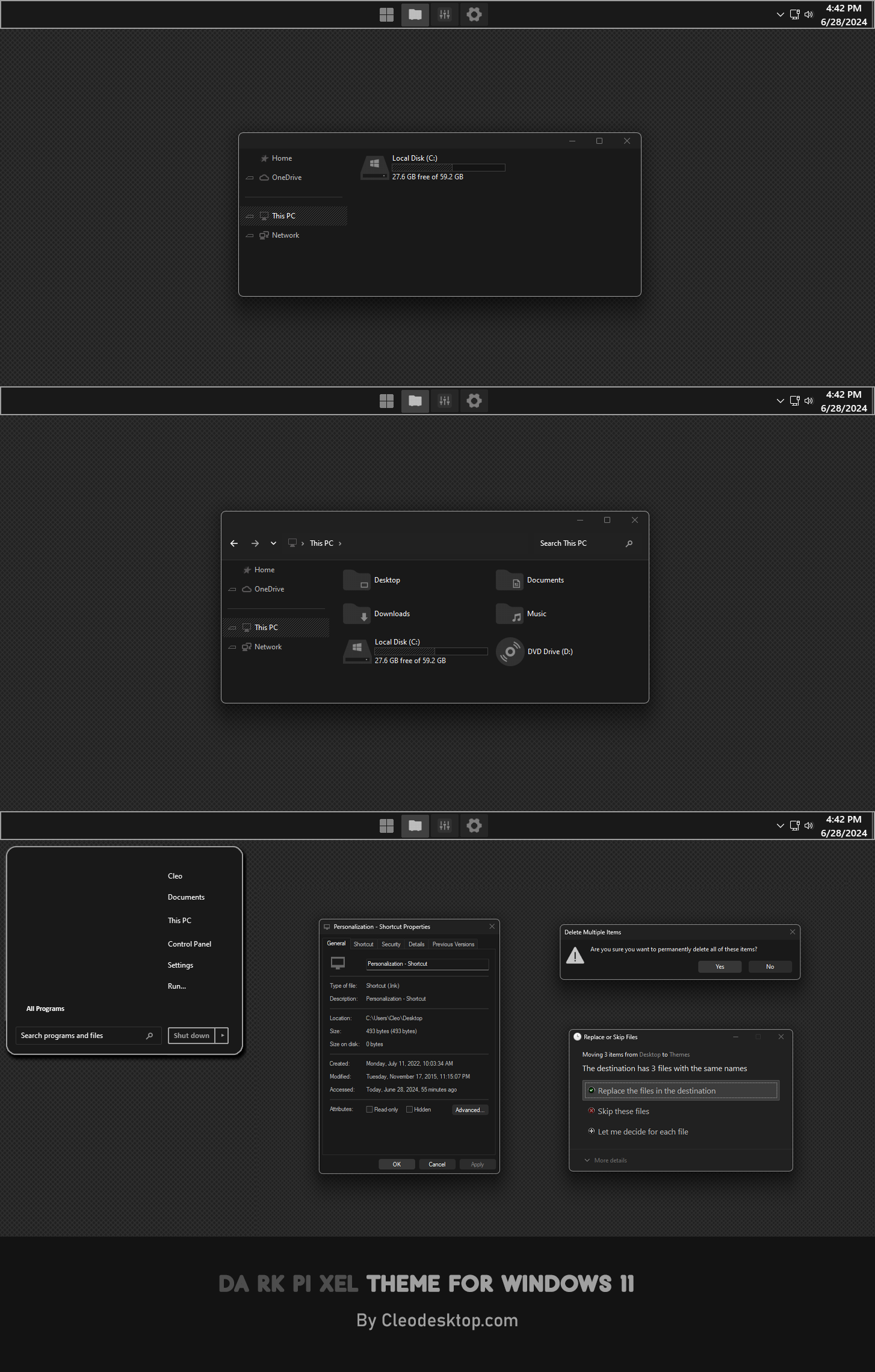875x1372 pixels.
Task: Enable the Read-only attribute checkbox
Action: [369, 1110]
